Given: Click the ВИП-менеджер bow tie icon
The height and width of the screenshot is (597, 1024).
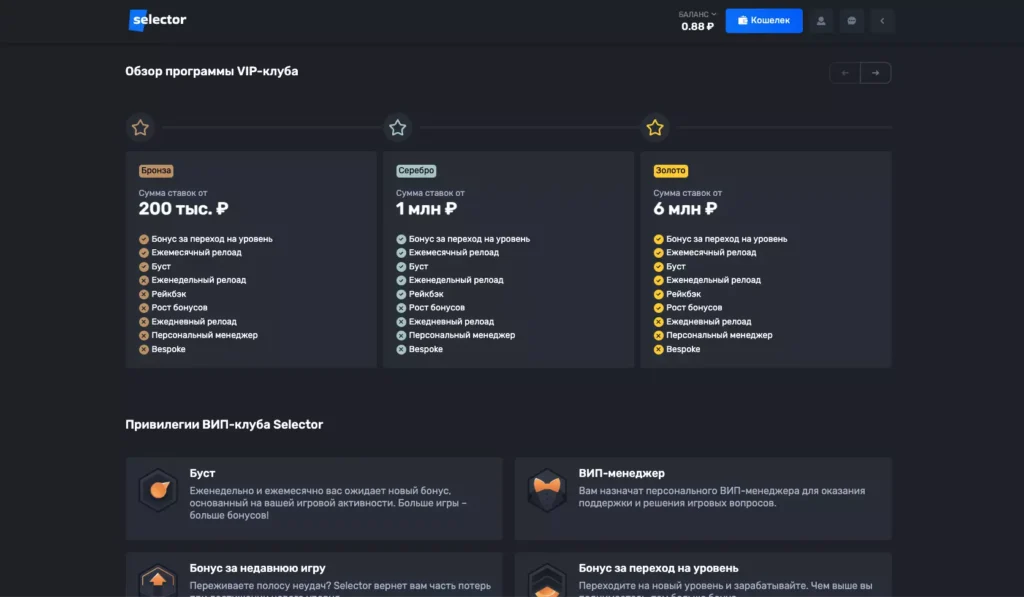Looking at the screenshot, I should click(546, 487).
